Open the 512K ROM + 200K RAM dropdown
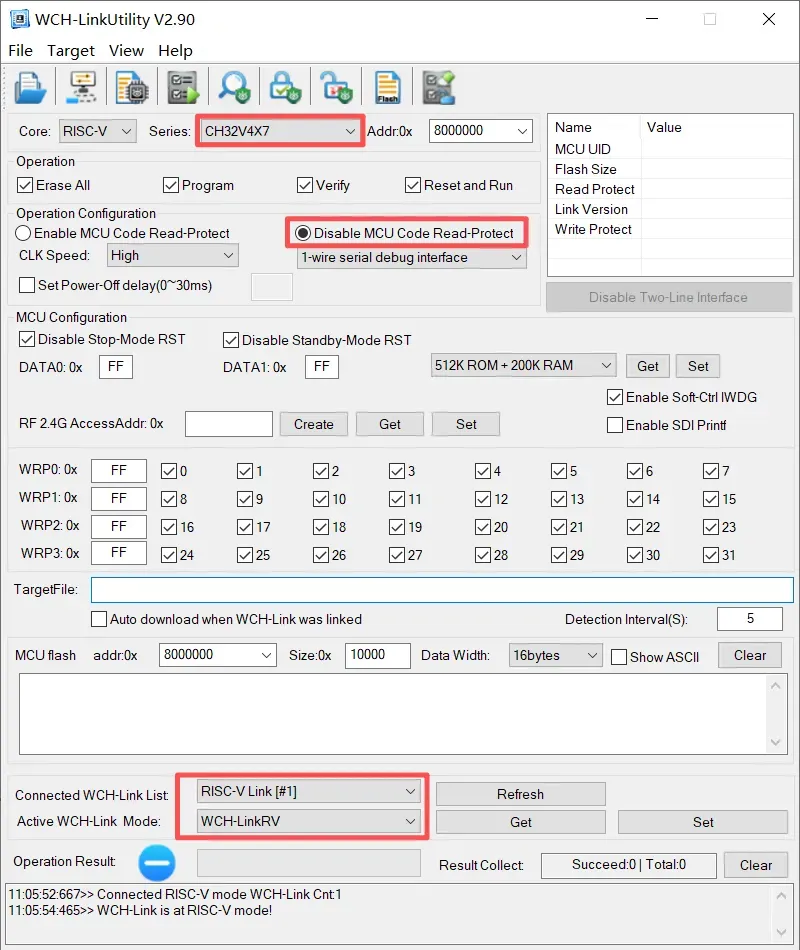This screenshot has width=800, height=950. 524,365
